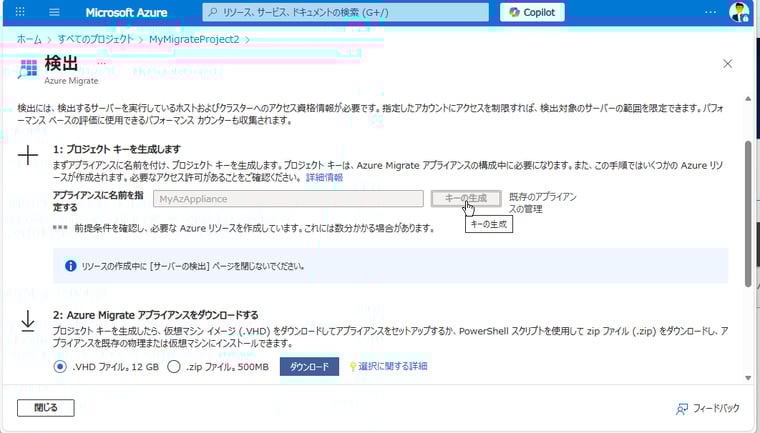Click the vertical scrollbar thumb
Screen dimensions: 760x433
tap(748, 213)
